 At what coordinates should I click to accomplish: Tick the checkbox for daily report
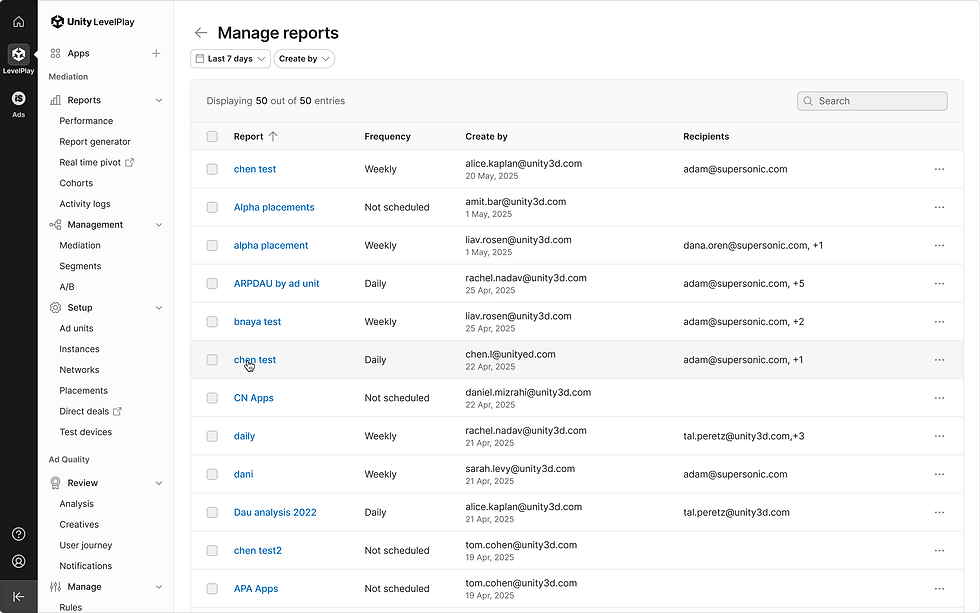212,436
